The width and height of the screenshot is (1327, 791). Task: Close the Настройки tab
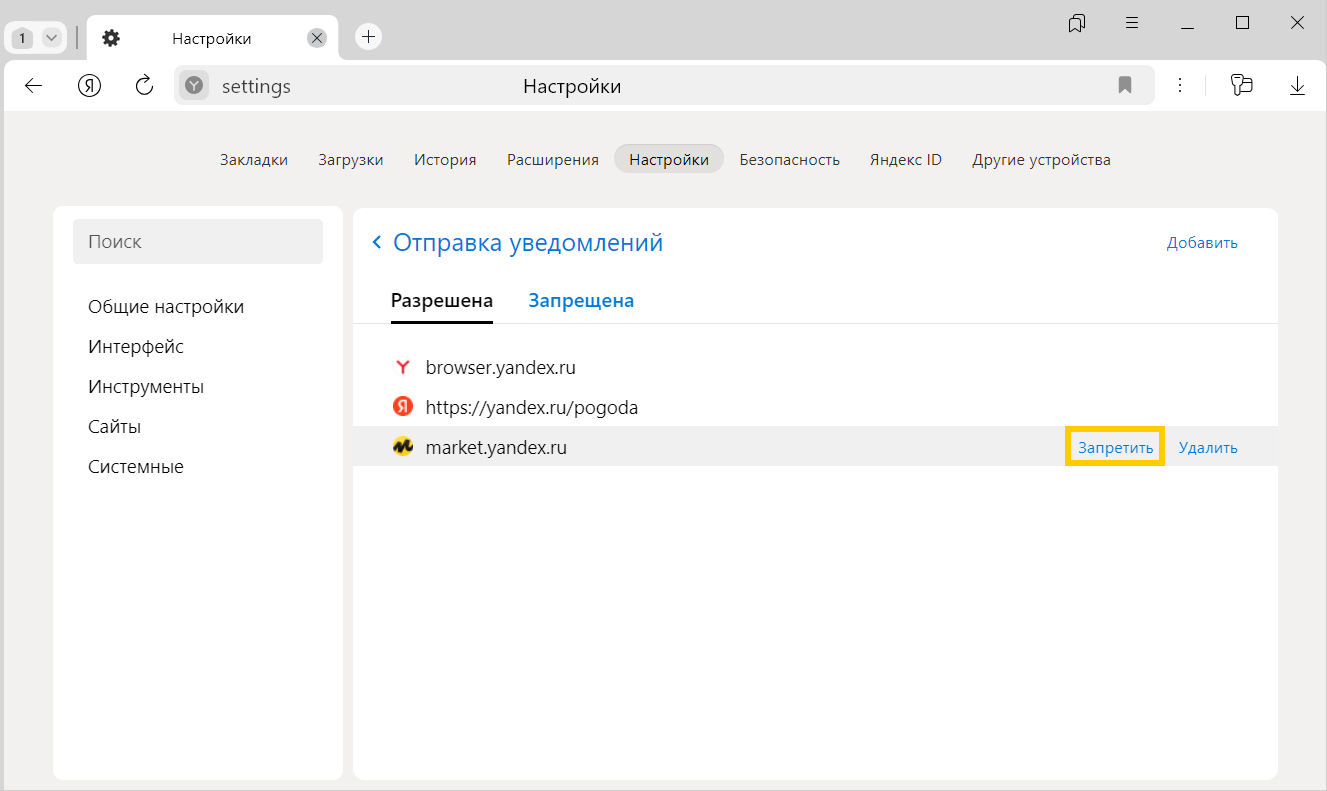[317, 38]
